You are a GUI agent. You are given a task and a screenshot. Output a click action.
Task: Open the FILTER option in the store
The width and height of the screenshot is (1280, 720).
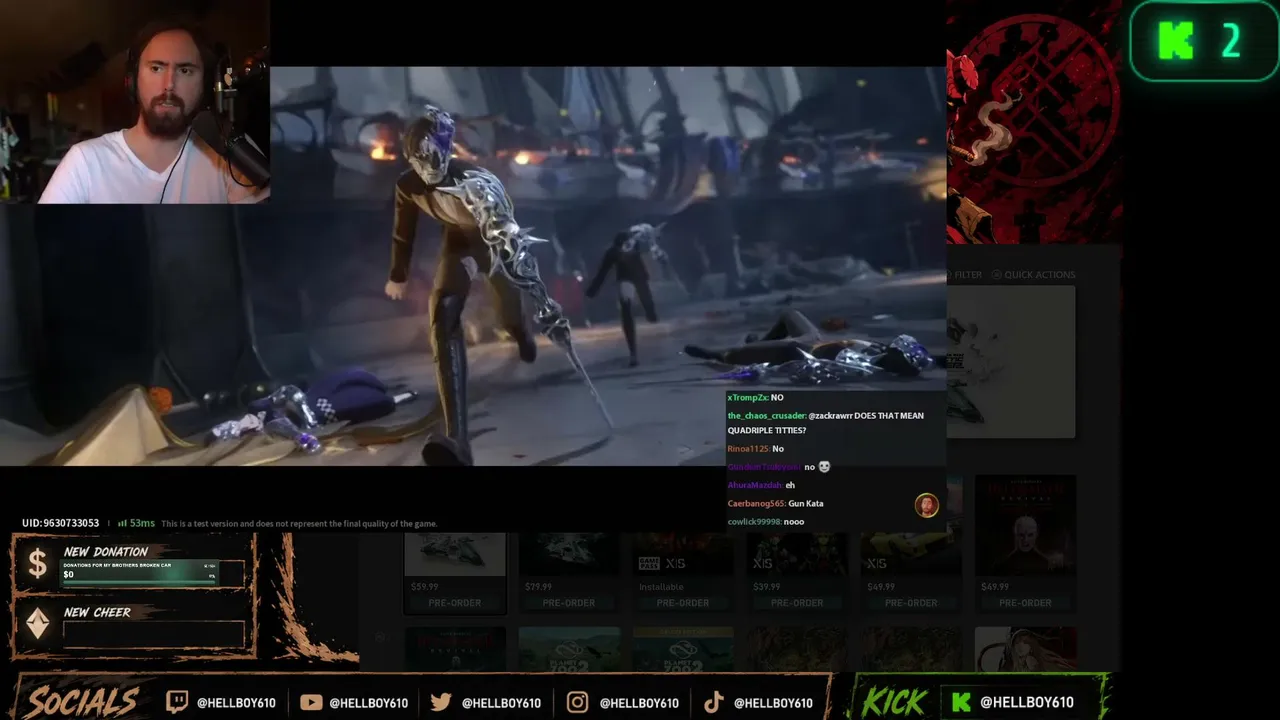(968, 275)
